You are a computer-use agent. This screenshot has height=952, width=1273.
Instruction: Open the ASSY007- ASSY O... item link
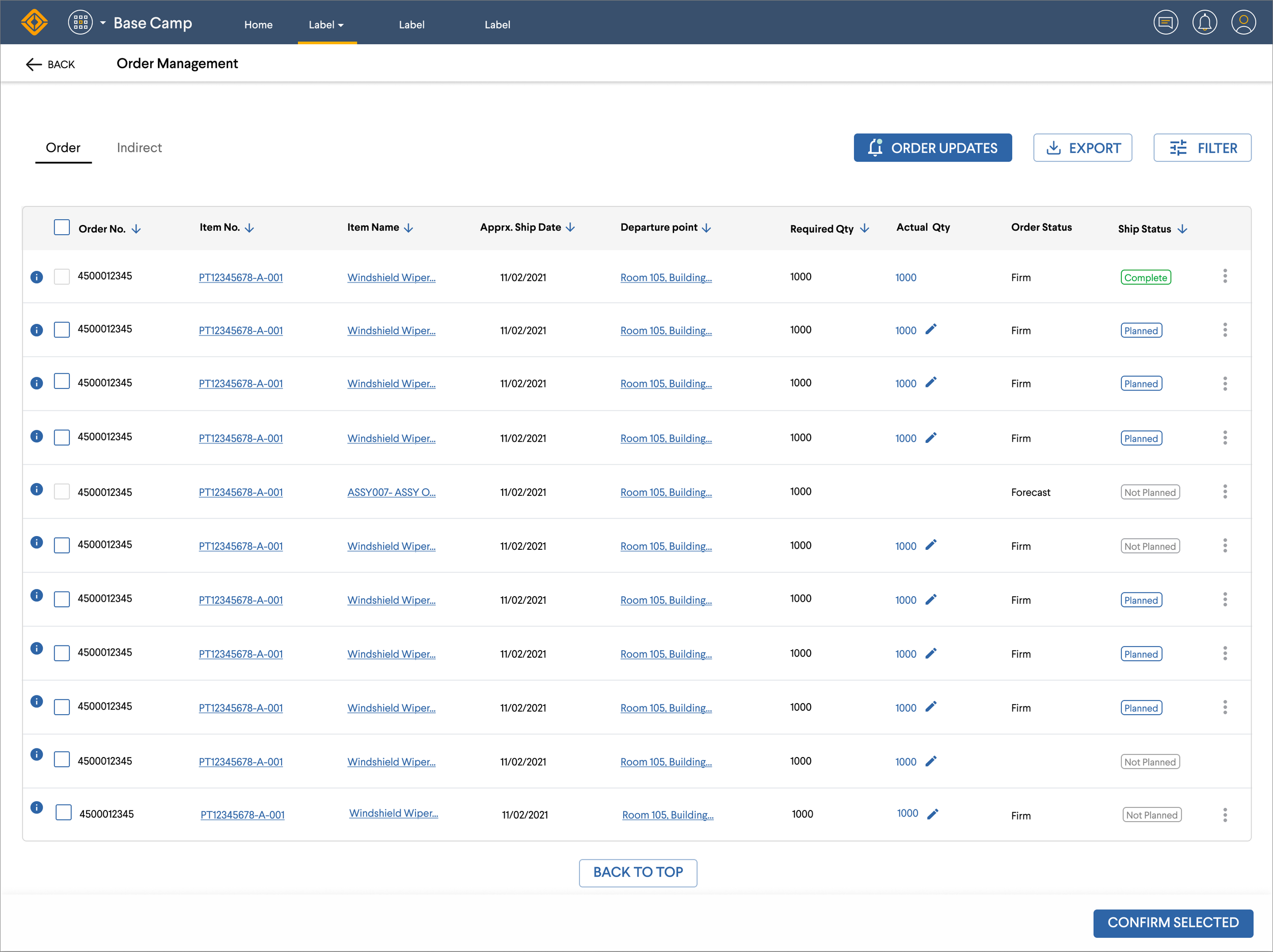(x=392, y=492)
